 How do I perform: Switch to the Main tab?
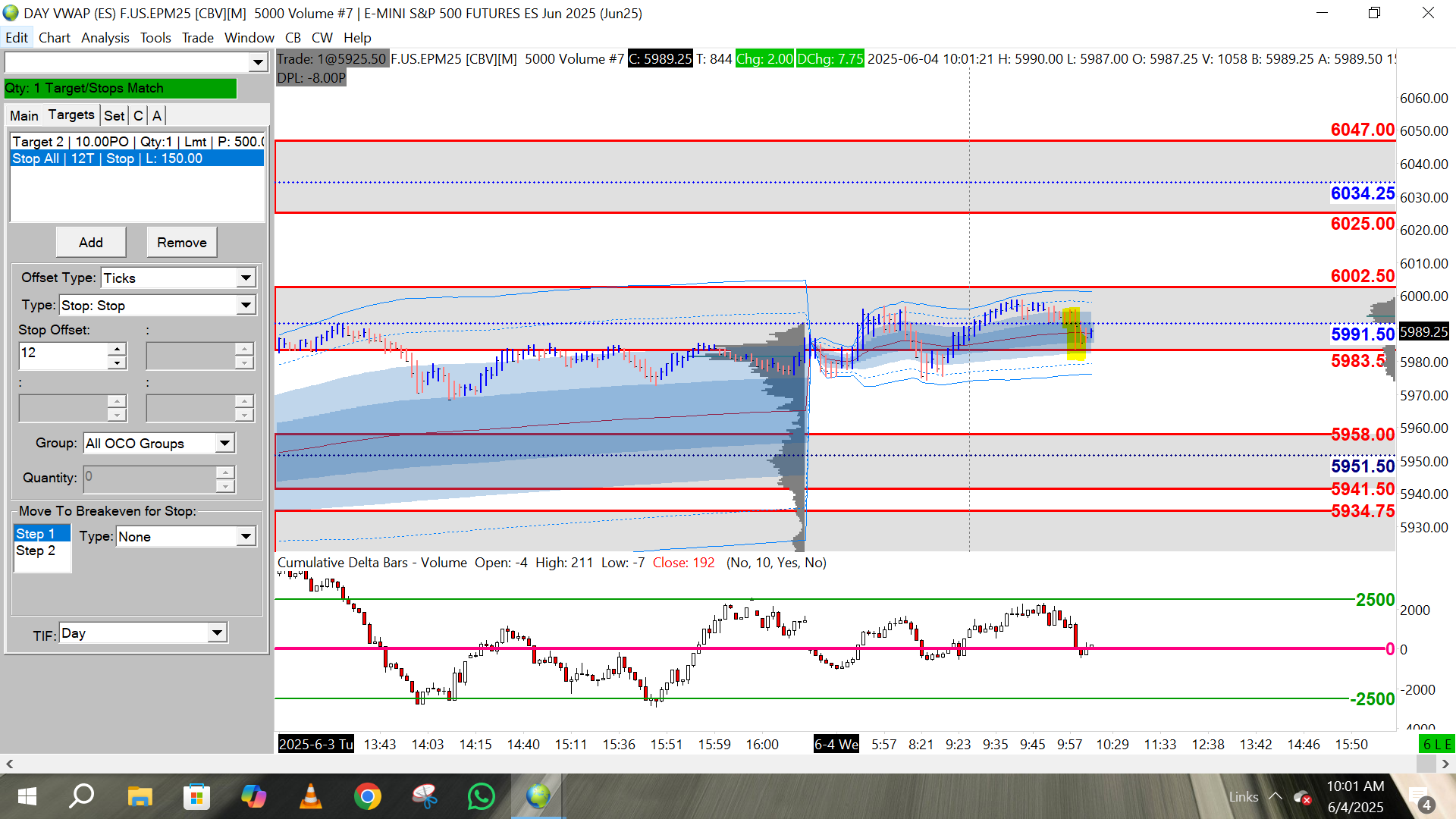24,115
